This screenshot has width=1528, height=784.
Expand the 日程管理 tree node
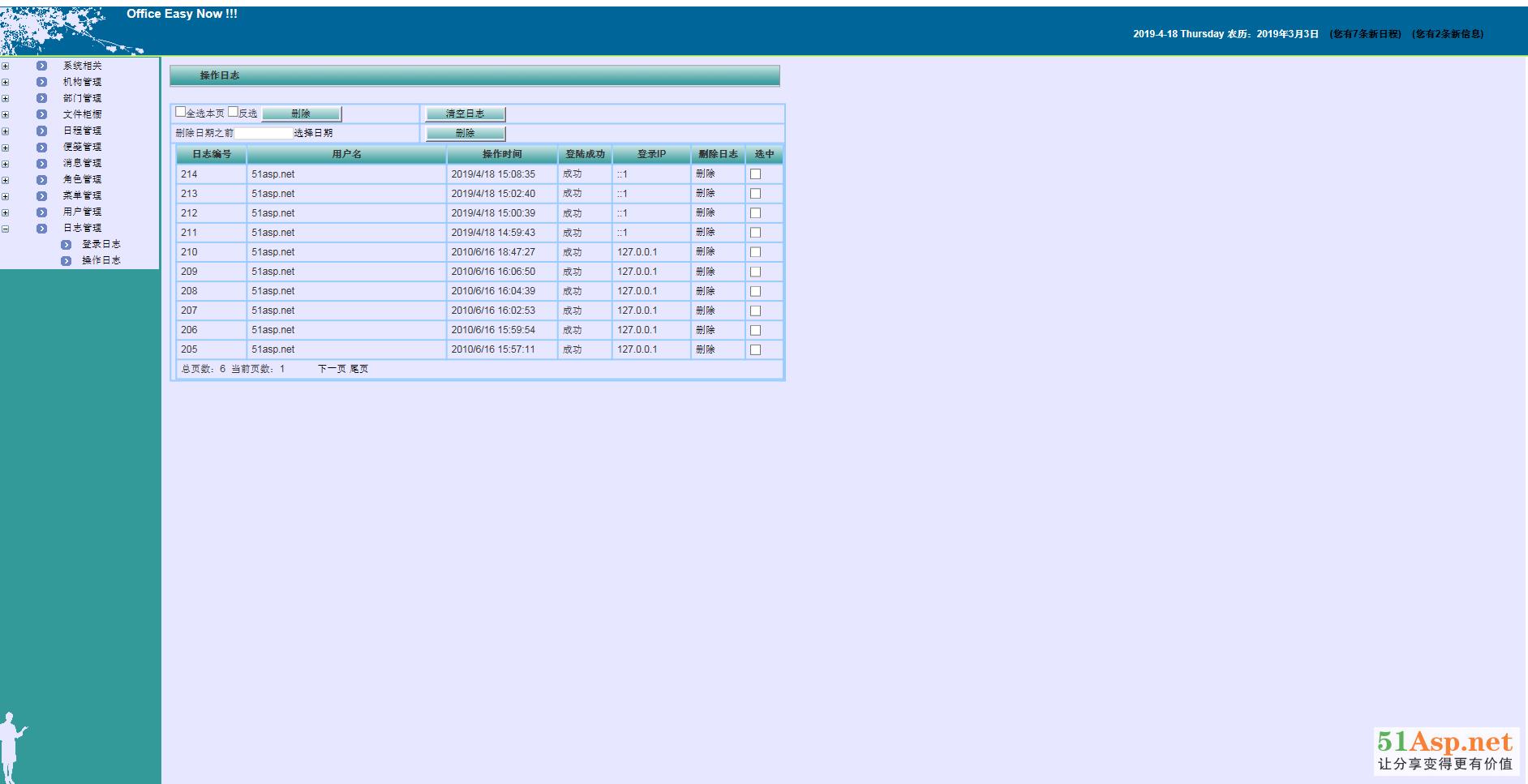point(5,131)
